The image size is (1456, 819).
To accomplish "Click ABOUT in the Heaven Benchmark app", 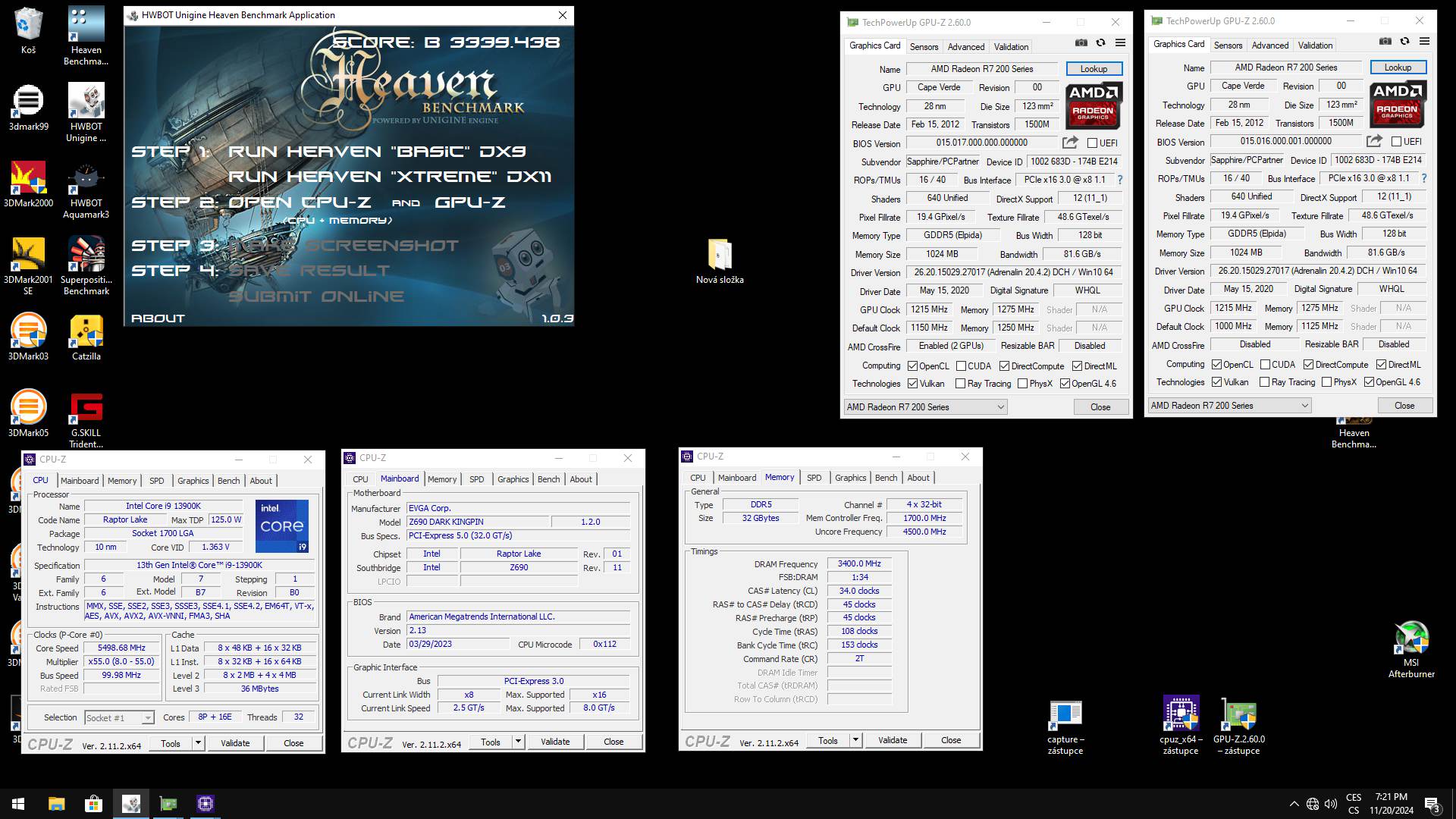I will (158, 318).
